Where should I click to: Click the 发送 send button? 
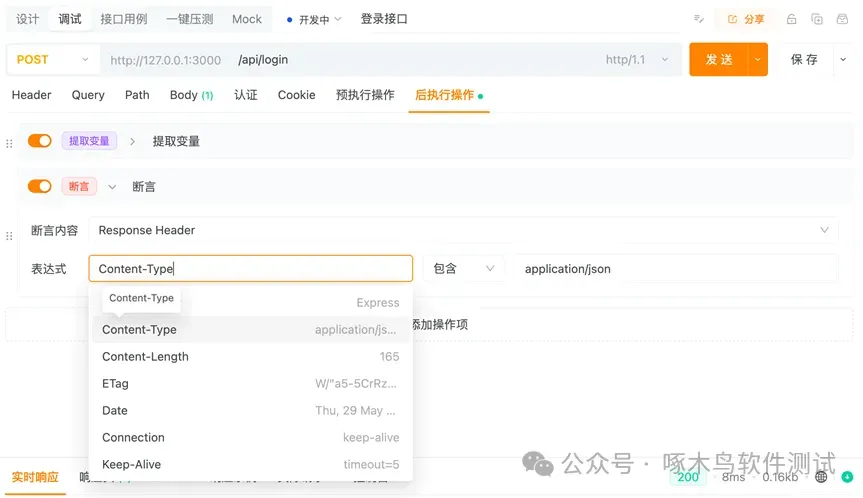[x=719, y=59]
